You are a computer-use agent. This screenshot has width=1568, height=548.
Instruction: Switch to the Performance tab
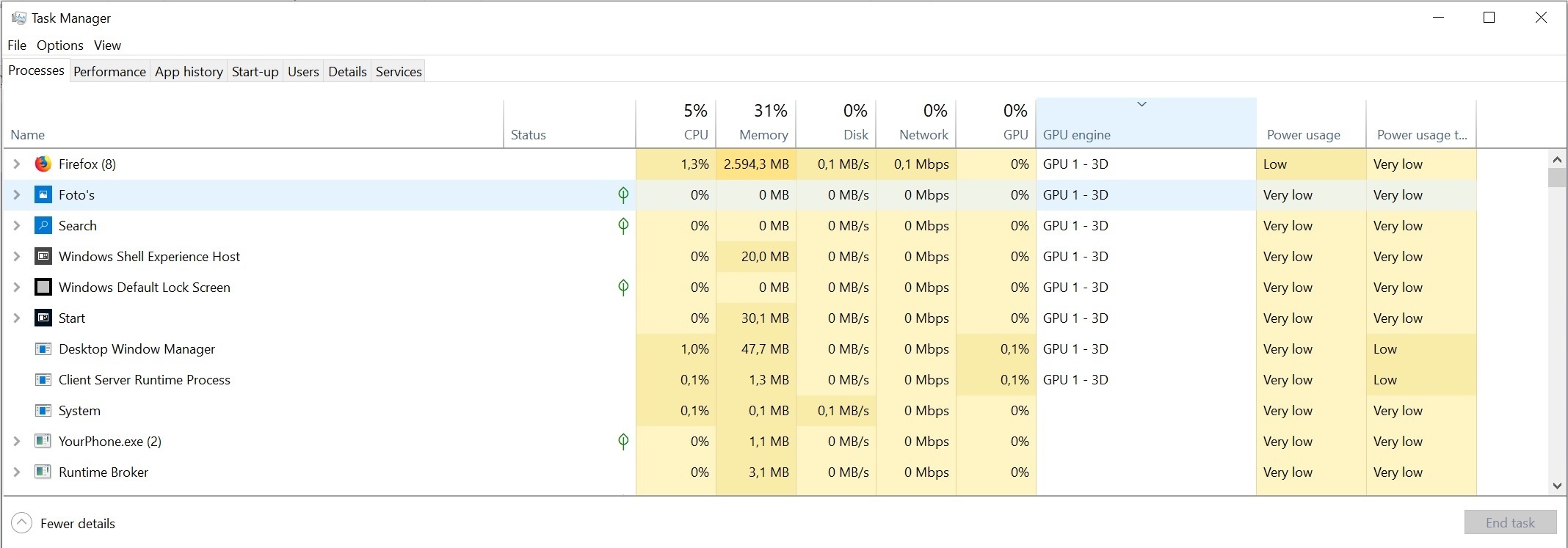pos(109,72)
